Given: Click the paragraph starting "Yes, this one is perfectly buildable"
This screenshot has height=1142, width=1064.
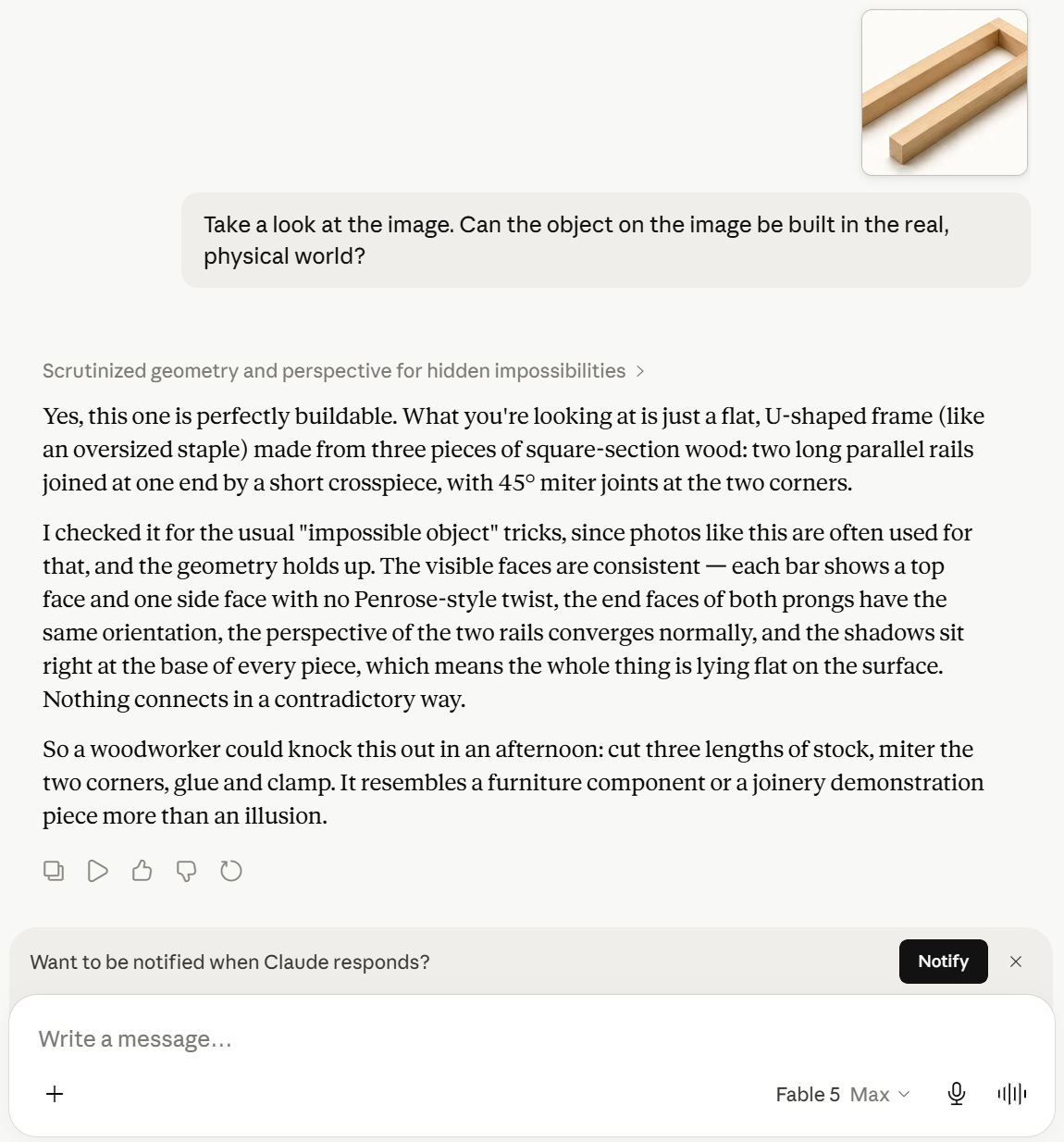Looking at the screenshot, I should click(x=514, y=449).
